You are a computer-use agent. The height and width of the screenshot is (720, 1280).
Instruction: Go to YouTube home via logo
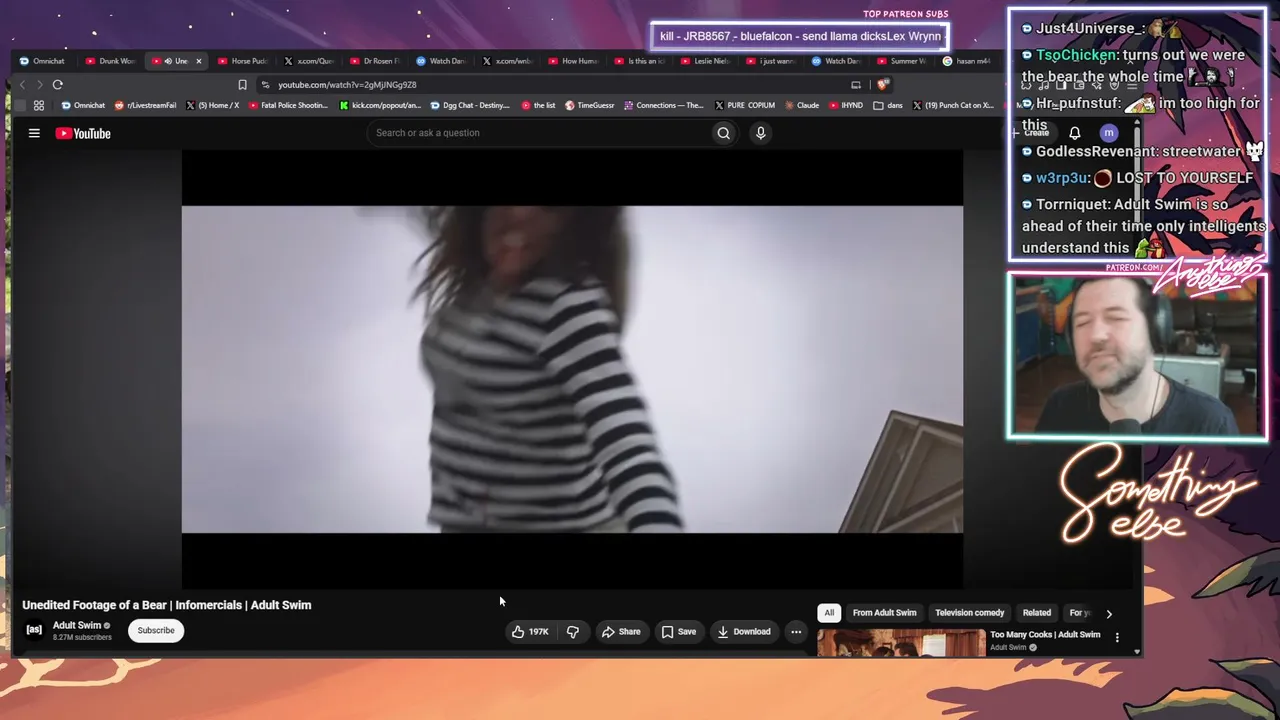(x=83, y=133)
